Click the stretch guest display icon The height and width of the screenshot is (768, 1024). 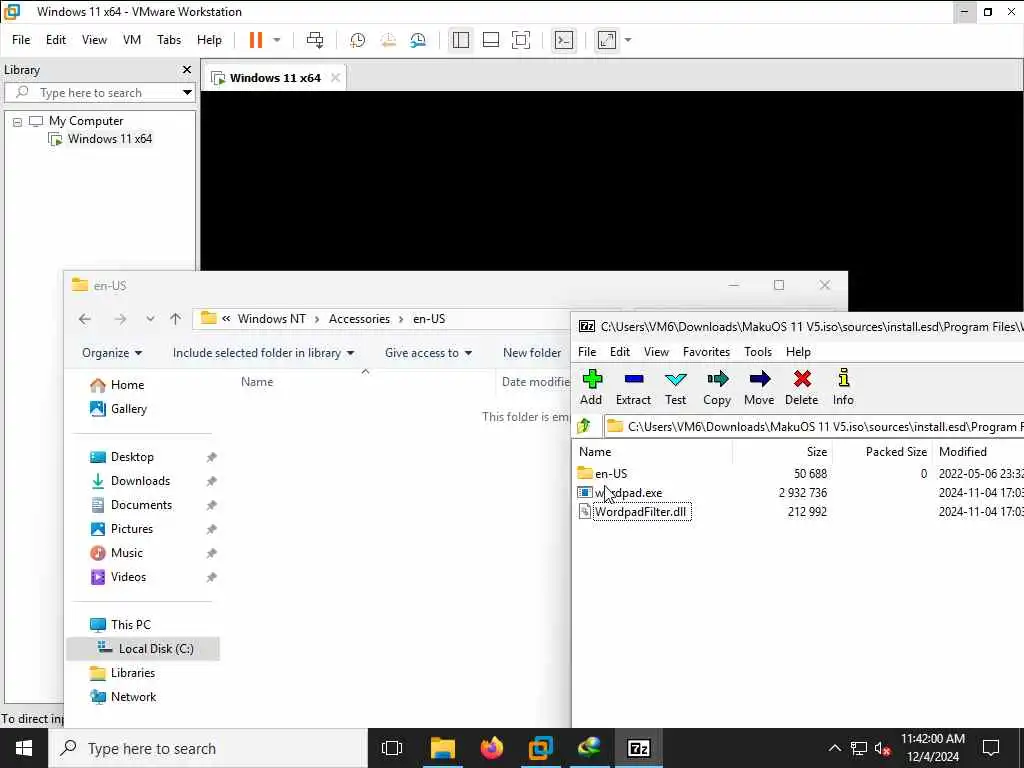click(x=607, y=40)
